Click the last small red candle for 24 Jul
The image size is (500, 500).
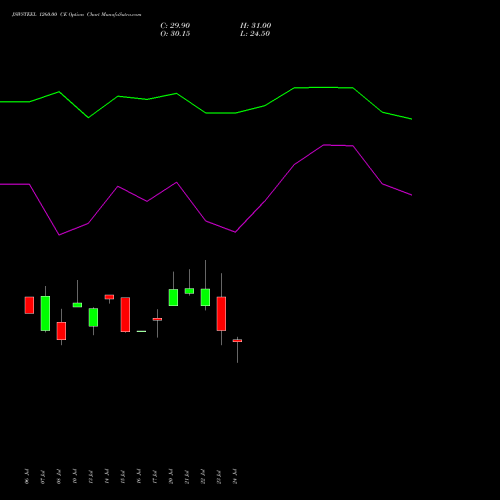(237, 341)
